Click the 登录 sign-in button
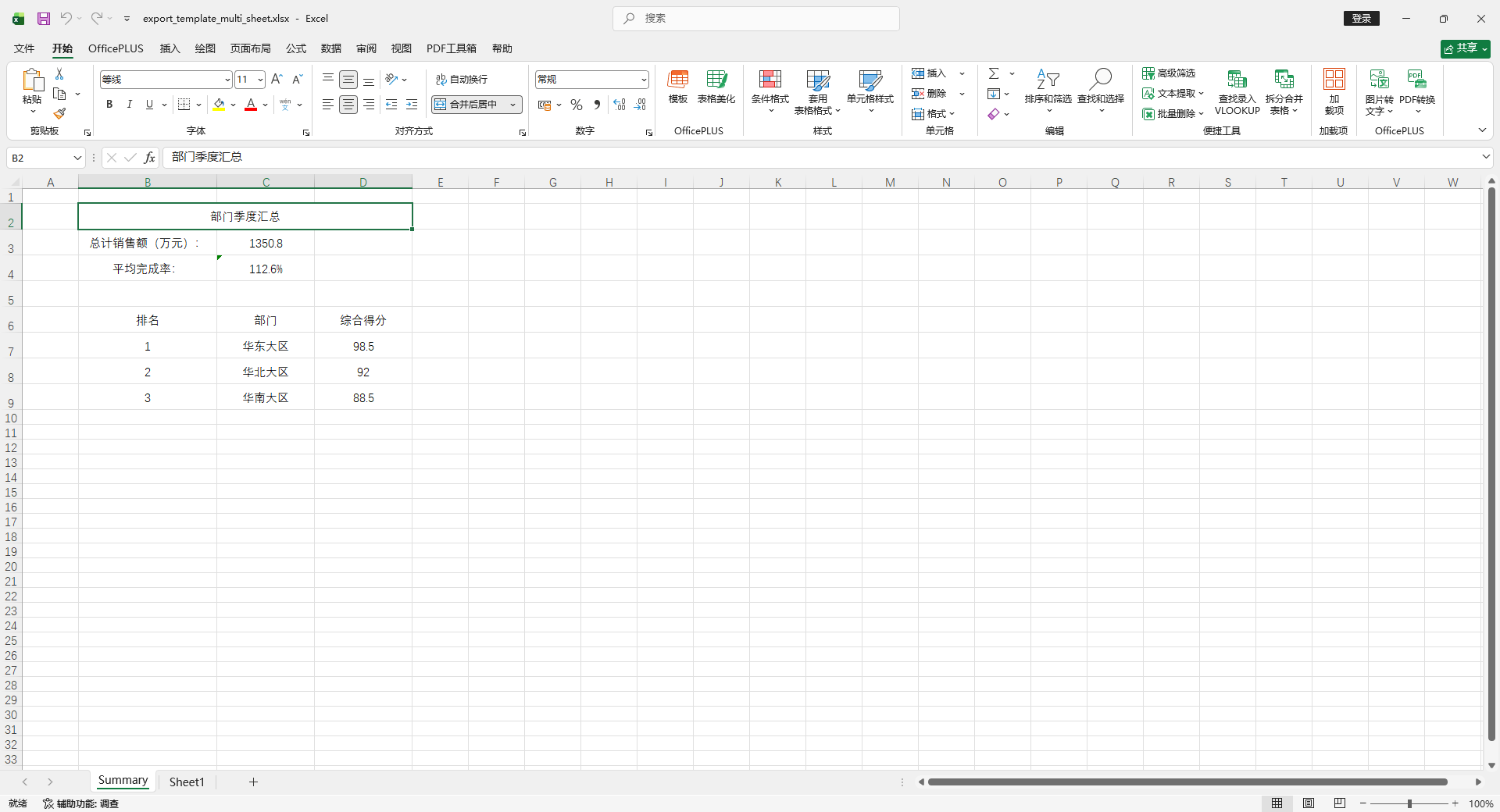The image size is (1500, 812). [x=1362, y=19]
